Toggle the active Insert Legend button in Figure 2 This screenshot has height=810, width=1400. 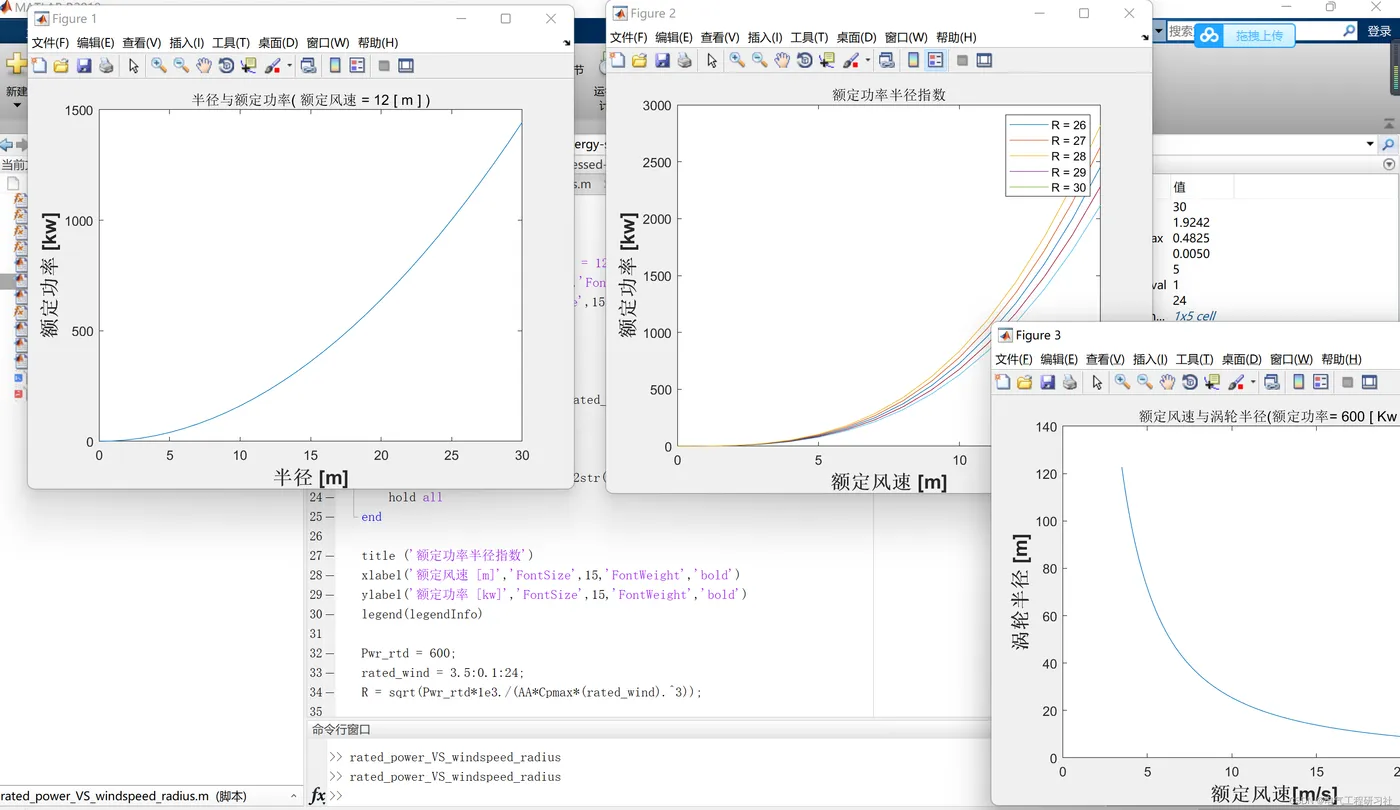pos(935,60)
